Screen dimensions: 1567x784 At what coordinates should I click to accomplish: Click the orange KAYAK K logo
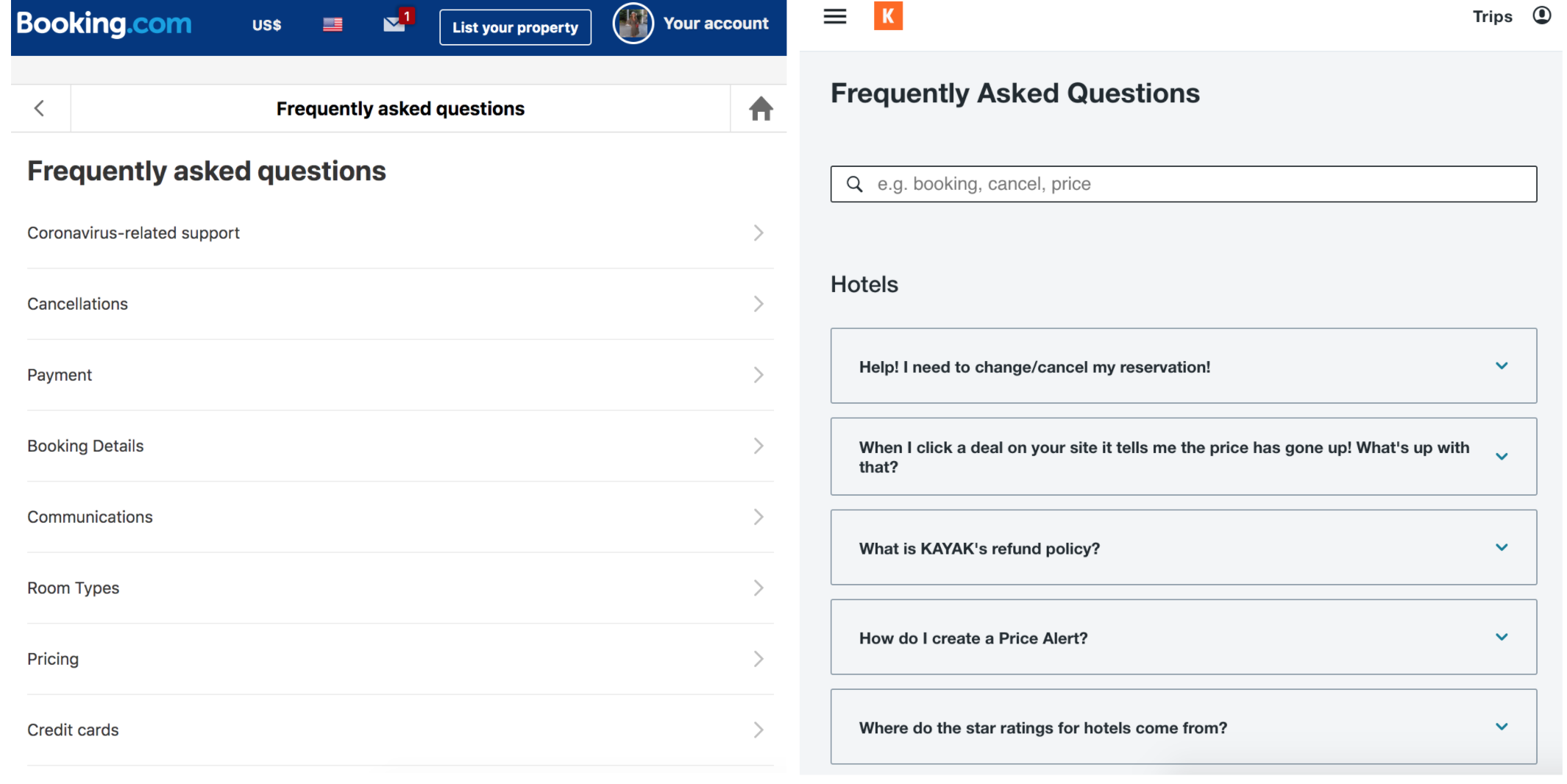[x=888, y=16]
